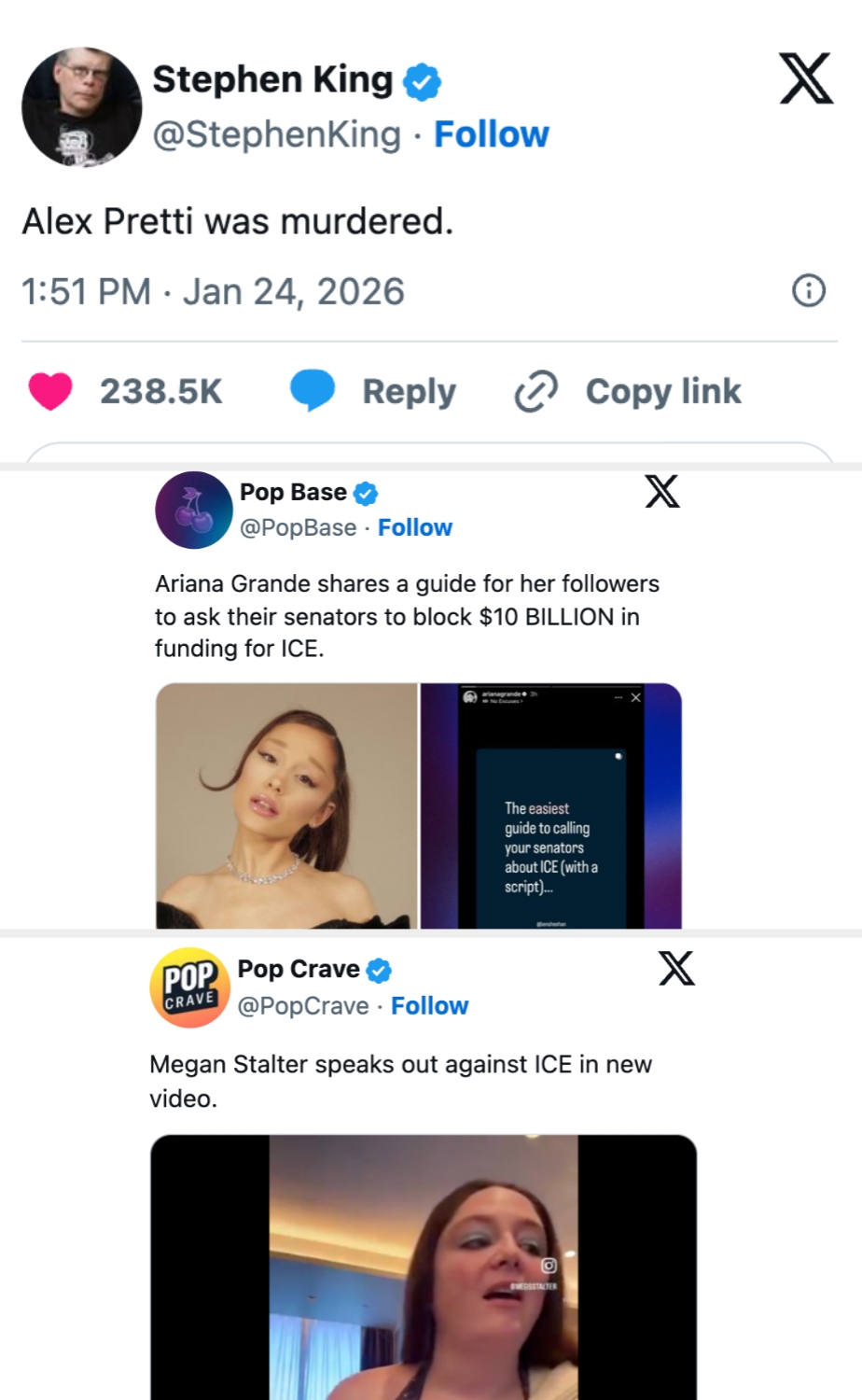Click the info icon next to the timestamp
The image size is (862, 1400).
point(810,291)
